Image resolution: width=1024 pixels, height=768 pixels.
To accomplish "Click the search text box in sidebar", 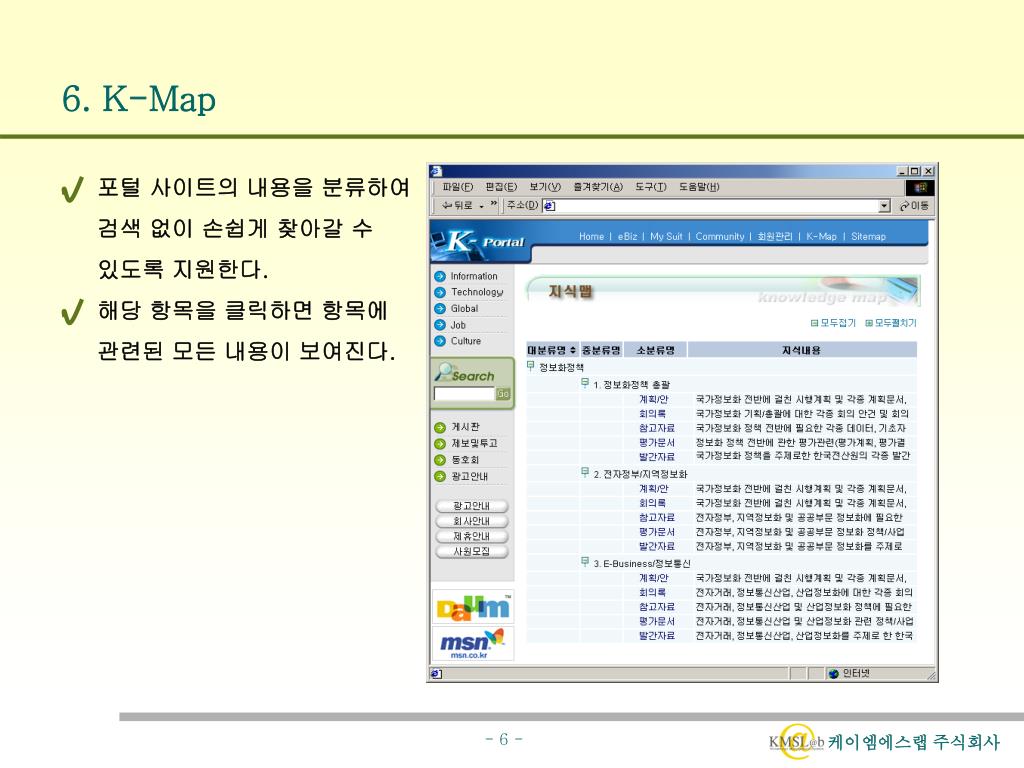I will [464, 394].
